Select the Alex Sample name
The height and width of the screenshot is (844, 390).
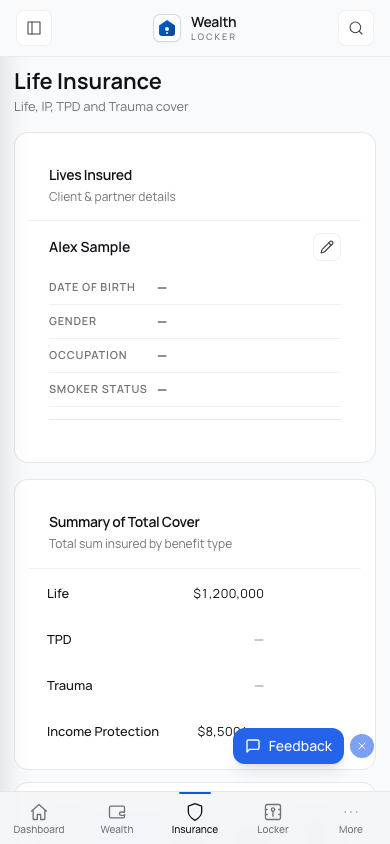pos(89,247)
